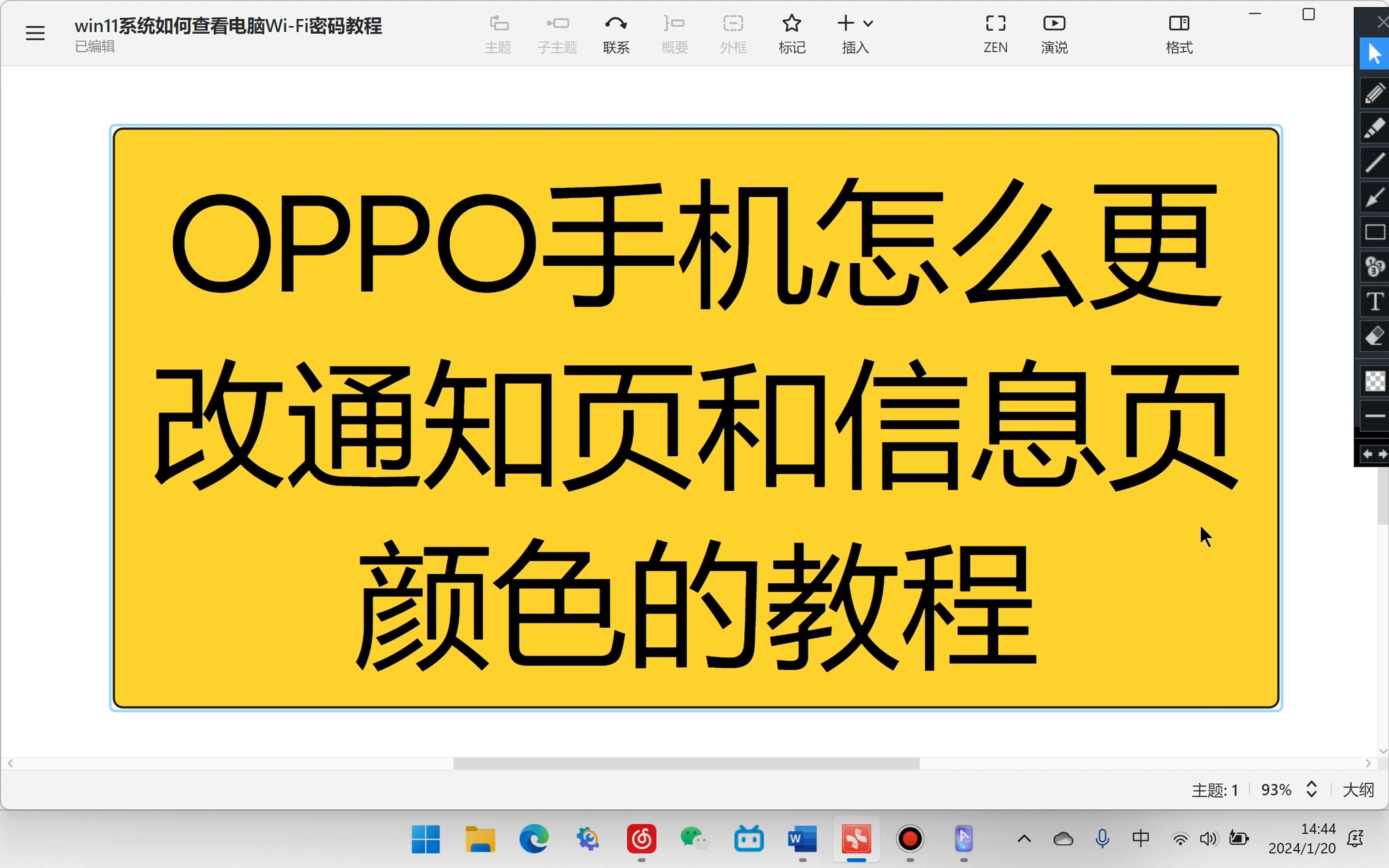Switch to Microsoft Word on the taskbar
This screenshot has width=1389, height=868.
click(802, 839)
